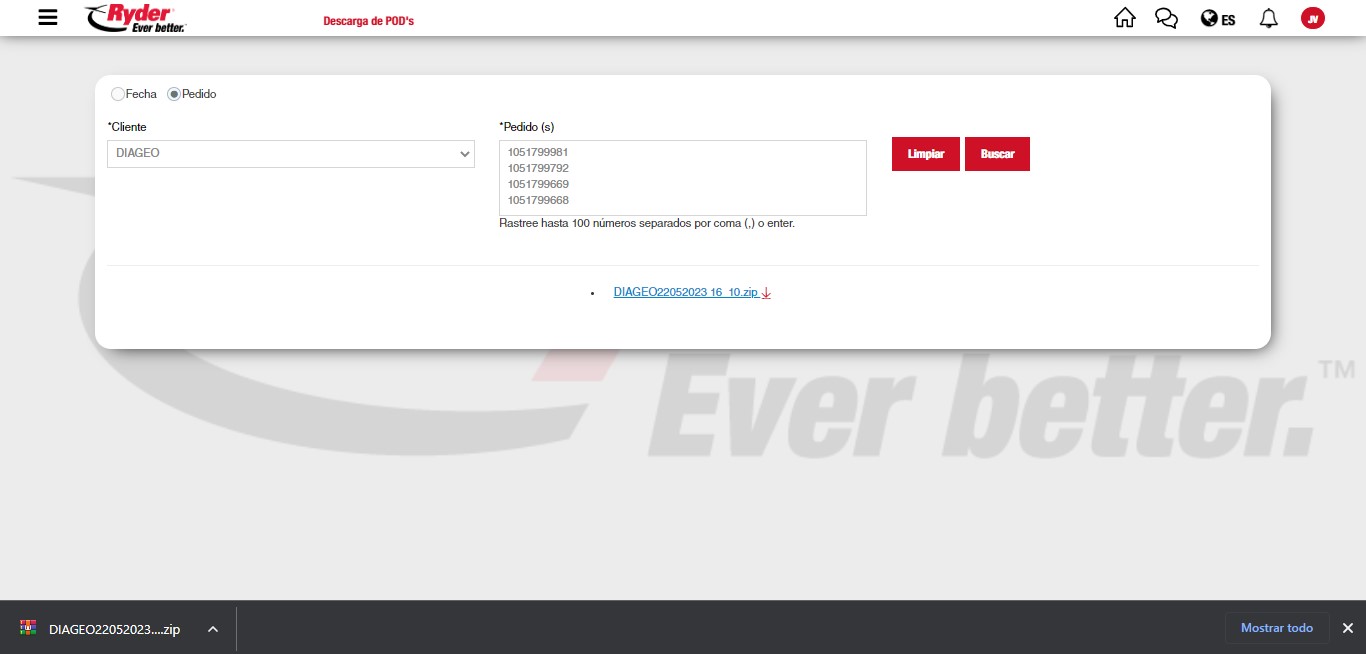Open the notifications bell
The image size is (1366, 654).
tap(1269, 18)
